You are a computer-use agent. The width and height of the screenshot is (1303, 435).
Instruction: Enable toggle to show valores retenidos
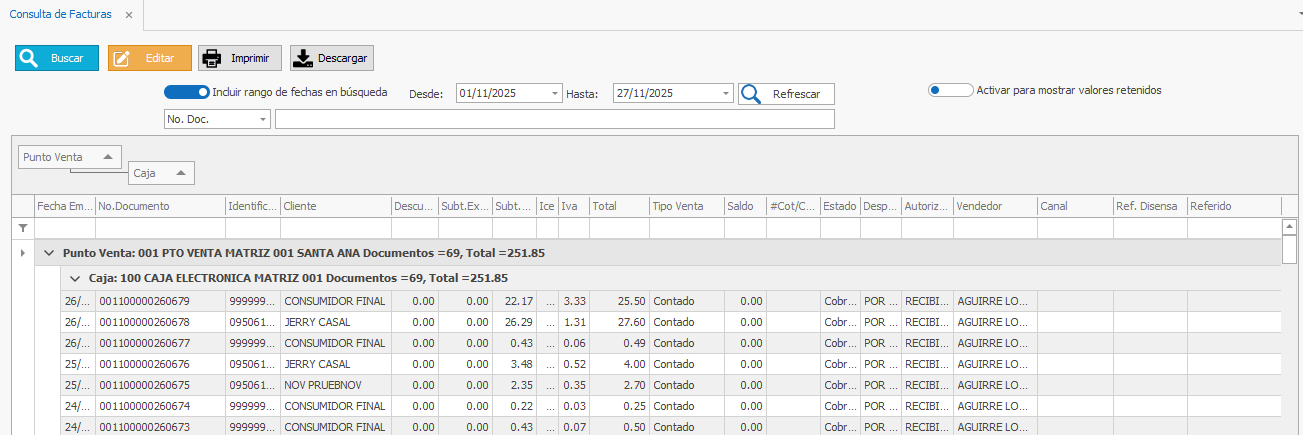950,90
